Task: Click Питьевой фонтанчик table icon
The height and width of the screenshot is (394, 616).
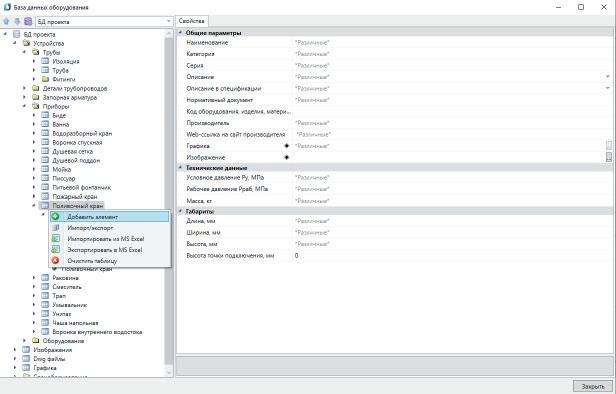Action: [45, 187]
